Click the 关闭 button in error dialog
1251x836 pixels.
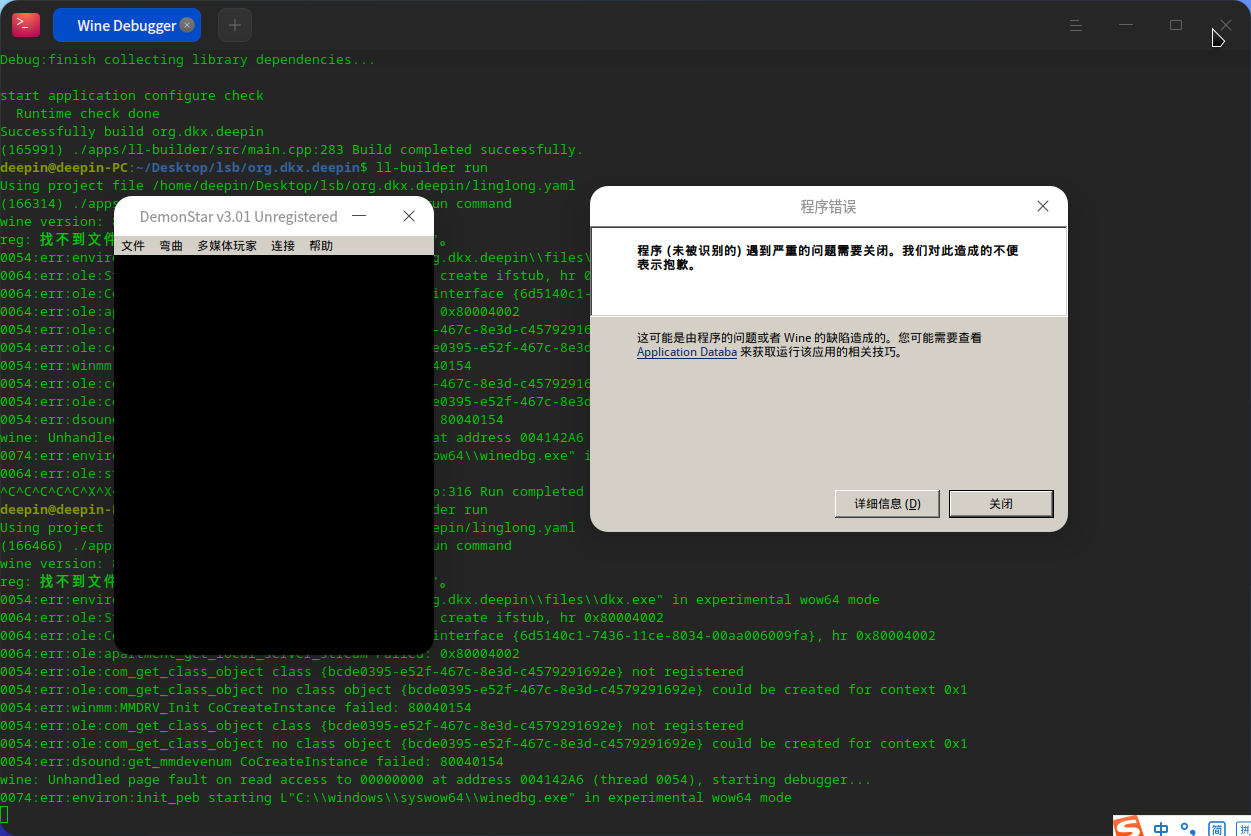pos(1001,504)
